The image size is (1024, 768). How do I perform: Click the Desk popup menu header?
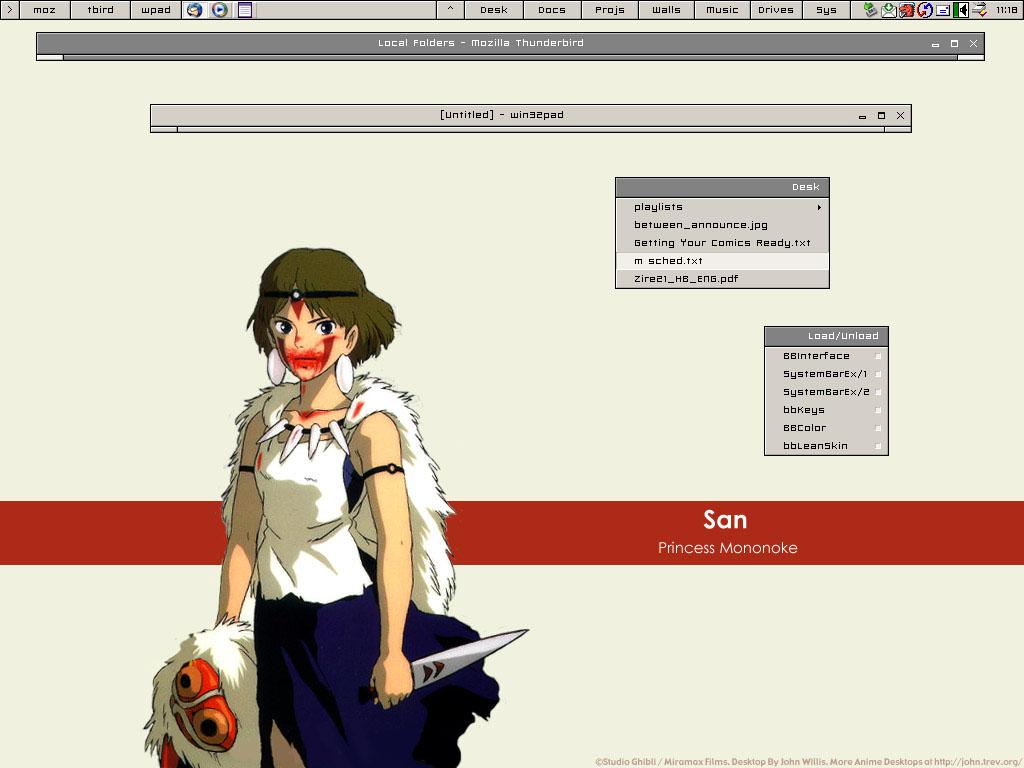(722, 187)
